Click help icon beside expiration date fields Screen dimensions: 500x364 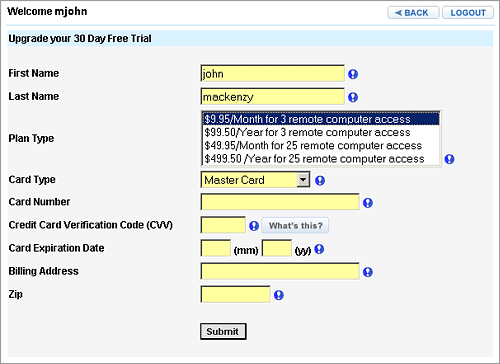(319, 249)
